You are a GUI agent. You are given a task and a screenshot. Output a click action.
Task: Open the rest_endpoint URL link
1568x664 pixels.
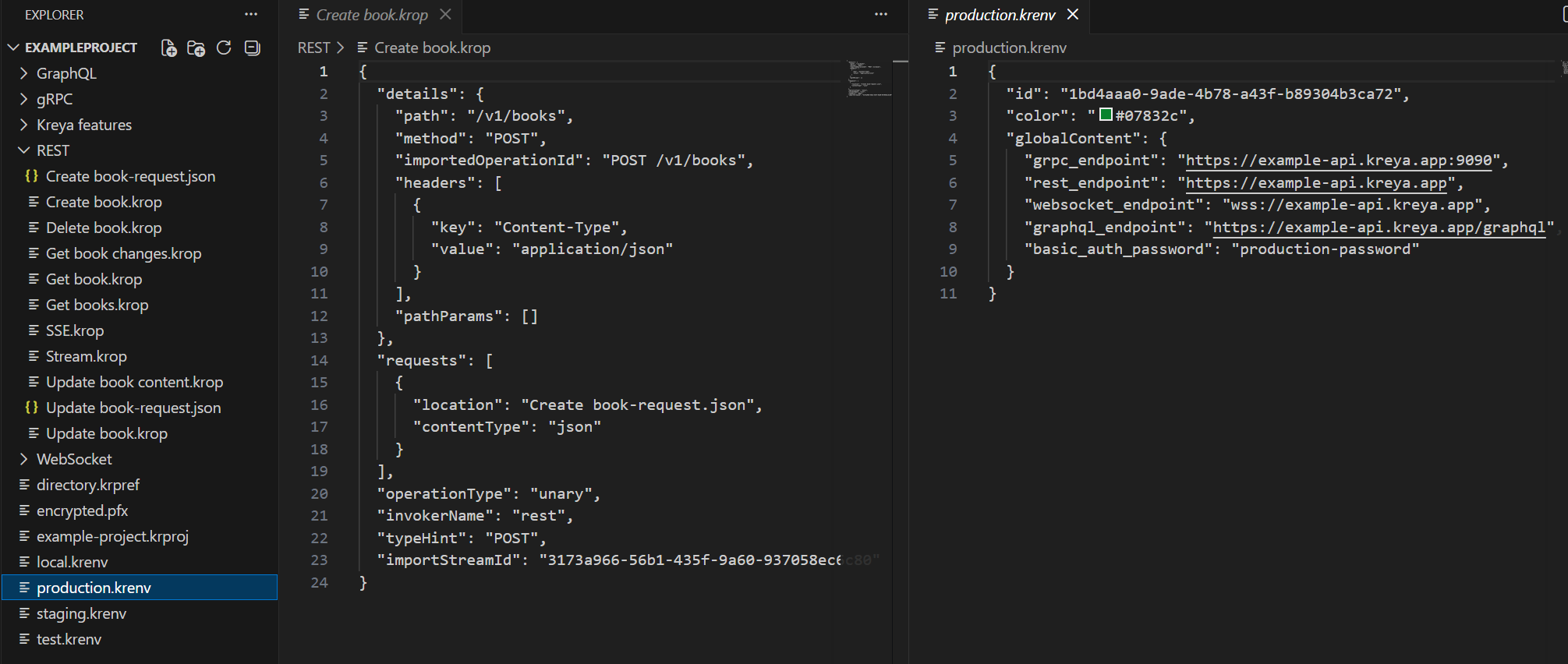click(1315, 183)
